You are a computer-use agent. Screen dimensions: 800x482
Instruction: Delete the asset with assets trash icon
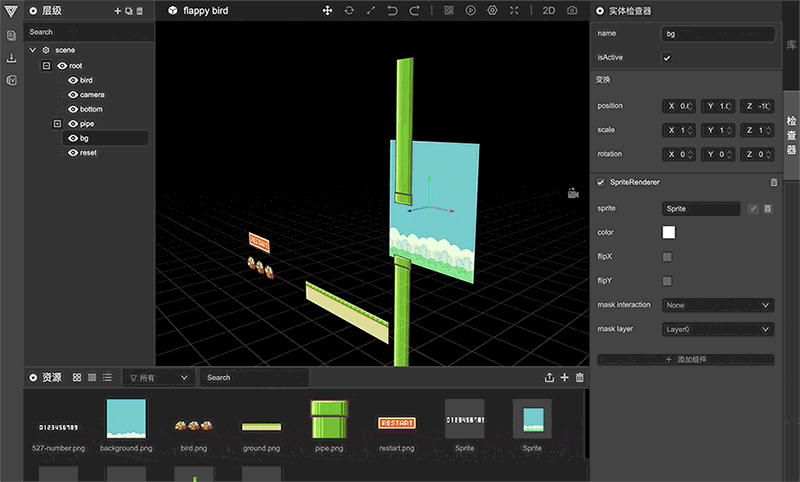coord(580,377)
